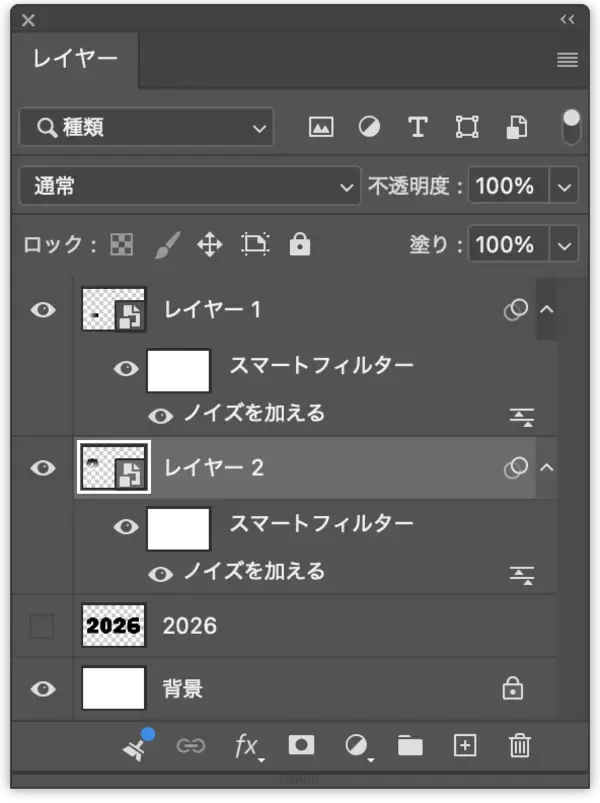
Task: Select the 2026 layer name
Action: tap(190, 626)
